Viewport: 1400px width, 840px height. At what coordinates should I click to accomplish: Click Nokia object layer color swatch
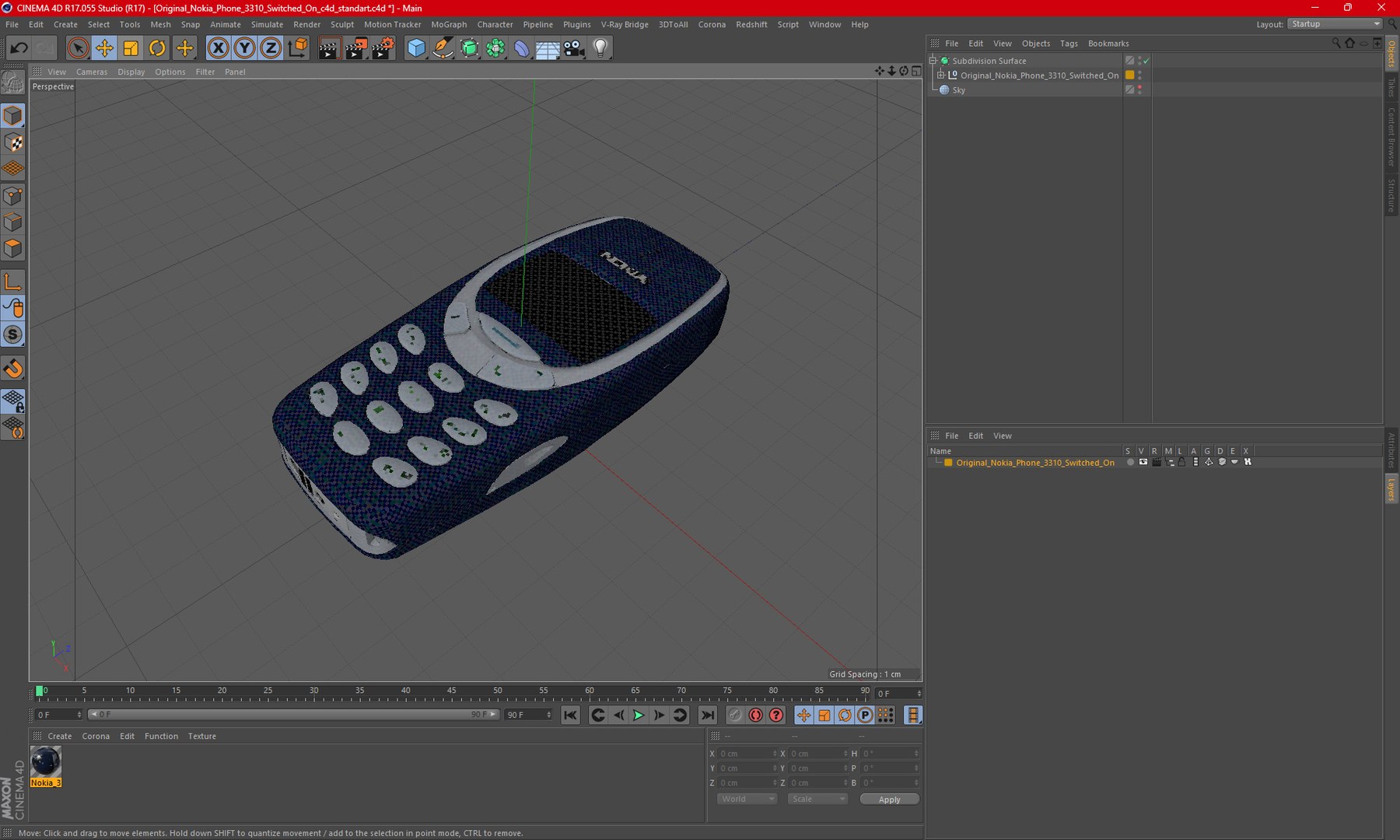pos(1129,75)
